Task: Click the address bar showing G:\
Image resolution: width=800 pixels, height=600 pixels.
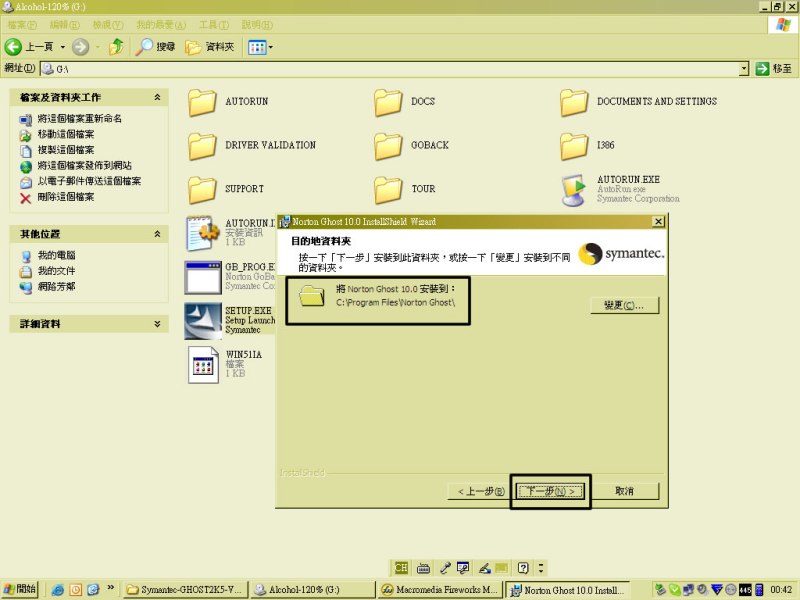Action: click(x=390, y=68)
